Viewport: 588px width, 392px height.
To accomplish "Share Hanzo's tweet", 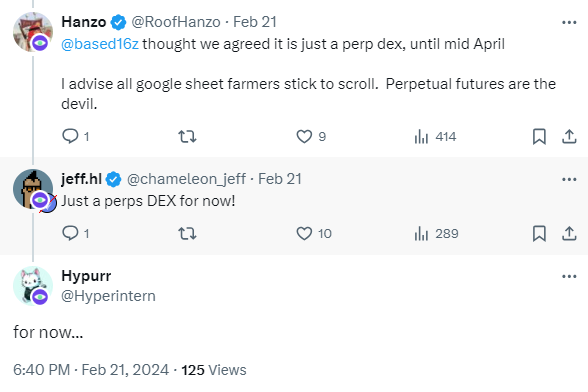I will coord(569,137).
